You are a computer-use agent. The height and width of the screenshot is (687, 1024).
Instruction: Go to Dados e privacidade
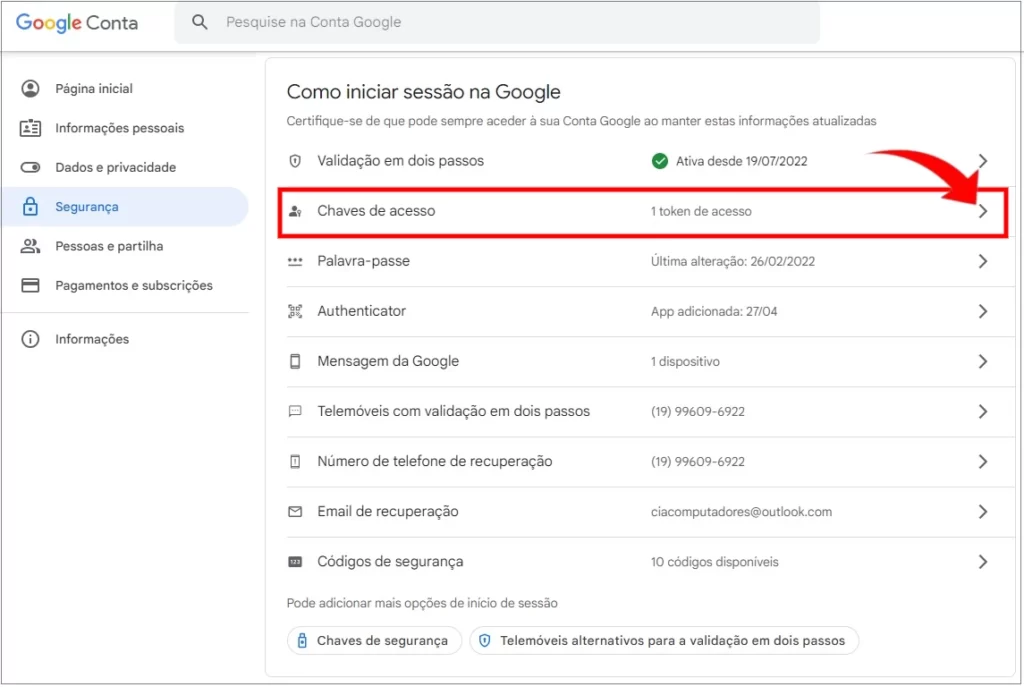116,167
